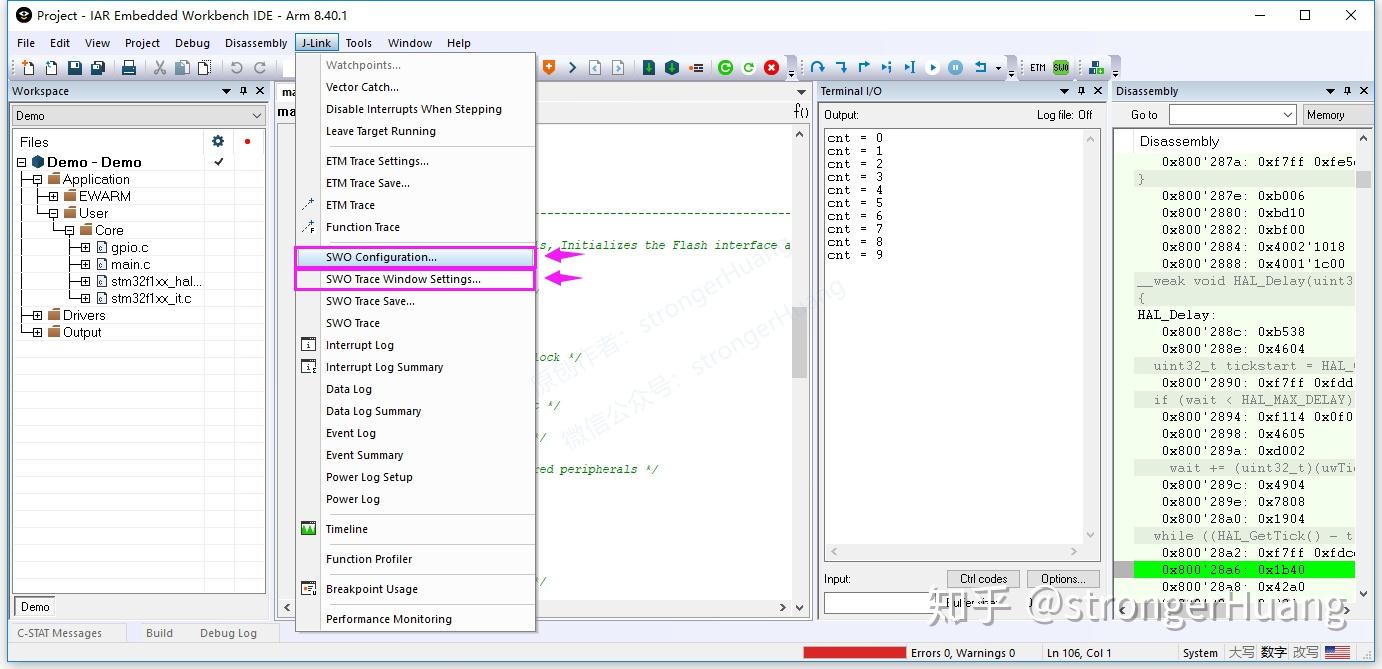This screenshot has height=669, width=1382.
Task: Select gpio.c in workspace tree
Action: click(x=130, y=247)
